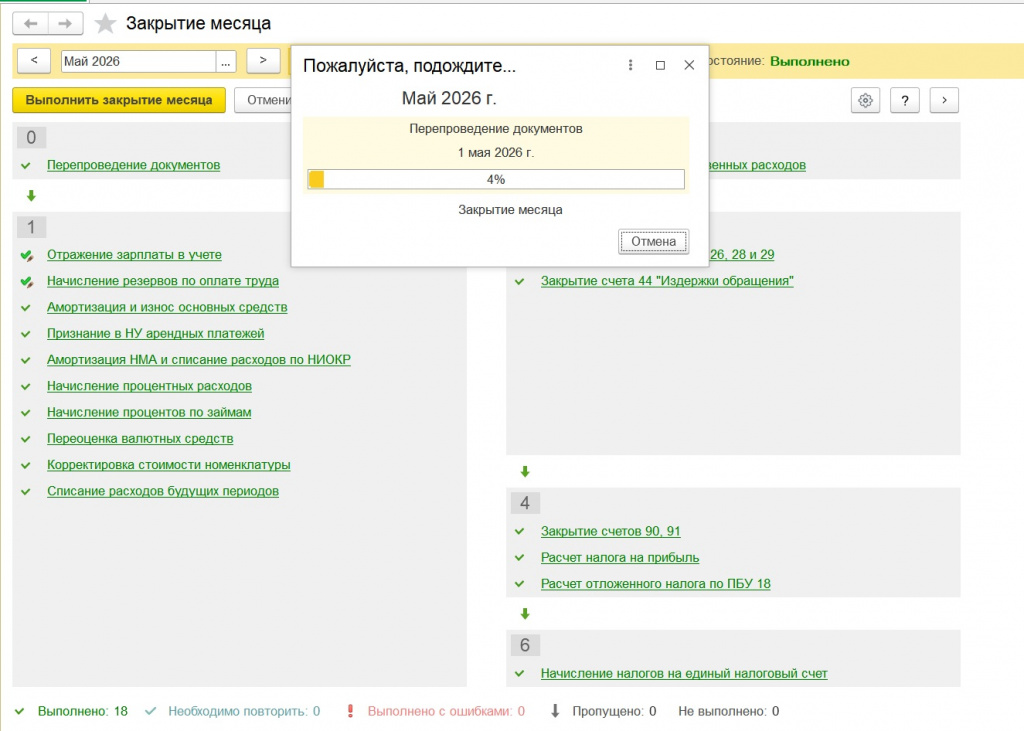The image size is (1024, 731).
Task: Open Расчет налога на прибыль link
Action: (x=620, y=557)
